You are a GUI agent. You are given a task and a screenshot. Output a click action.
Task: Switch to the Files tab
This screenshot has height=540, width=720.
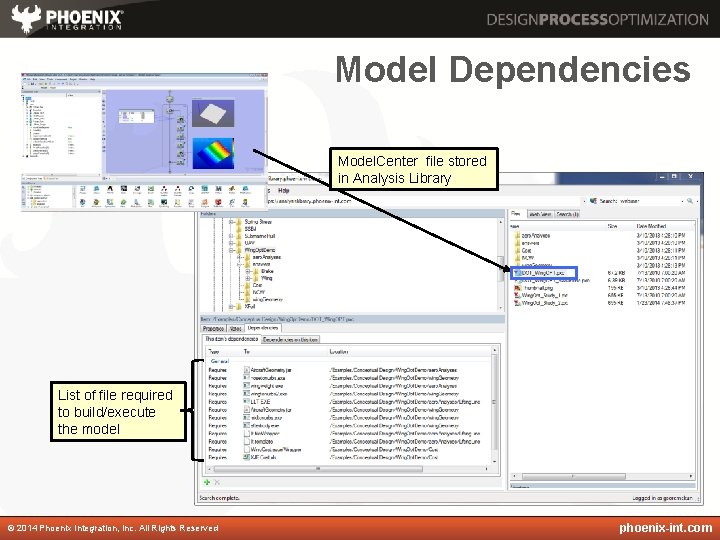516,214
